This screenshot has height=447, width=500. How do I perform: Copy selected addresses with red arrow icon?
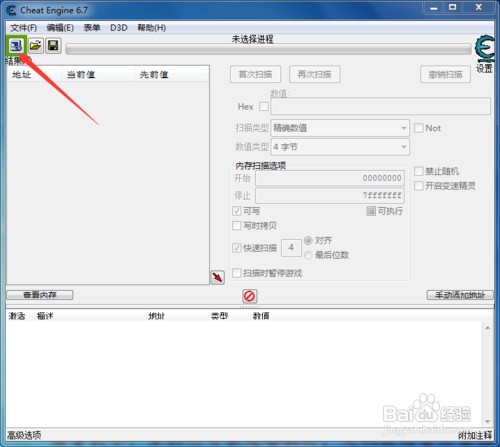pos(218,277)
